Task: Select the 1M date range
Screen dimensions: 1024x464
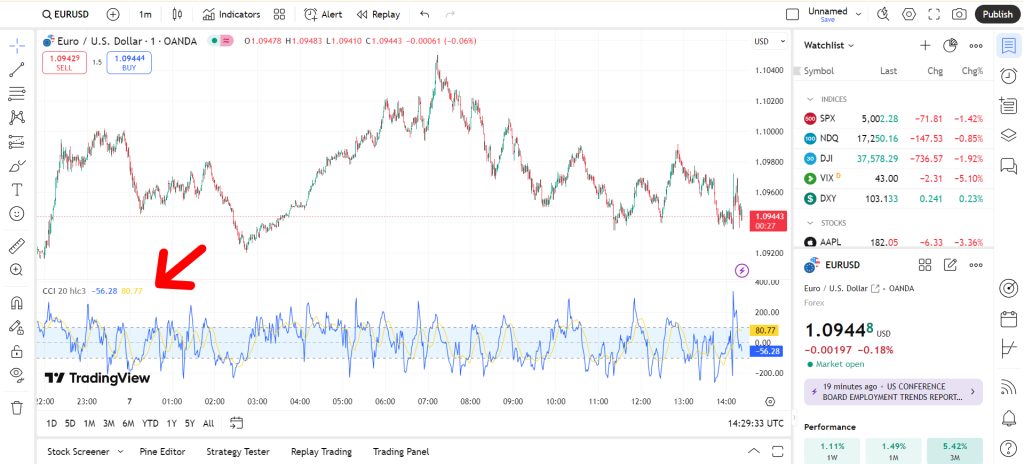Action: pyautogui.click(x=89, y=423)
